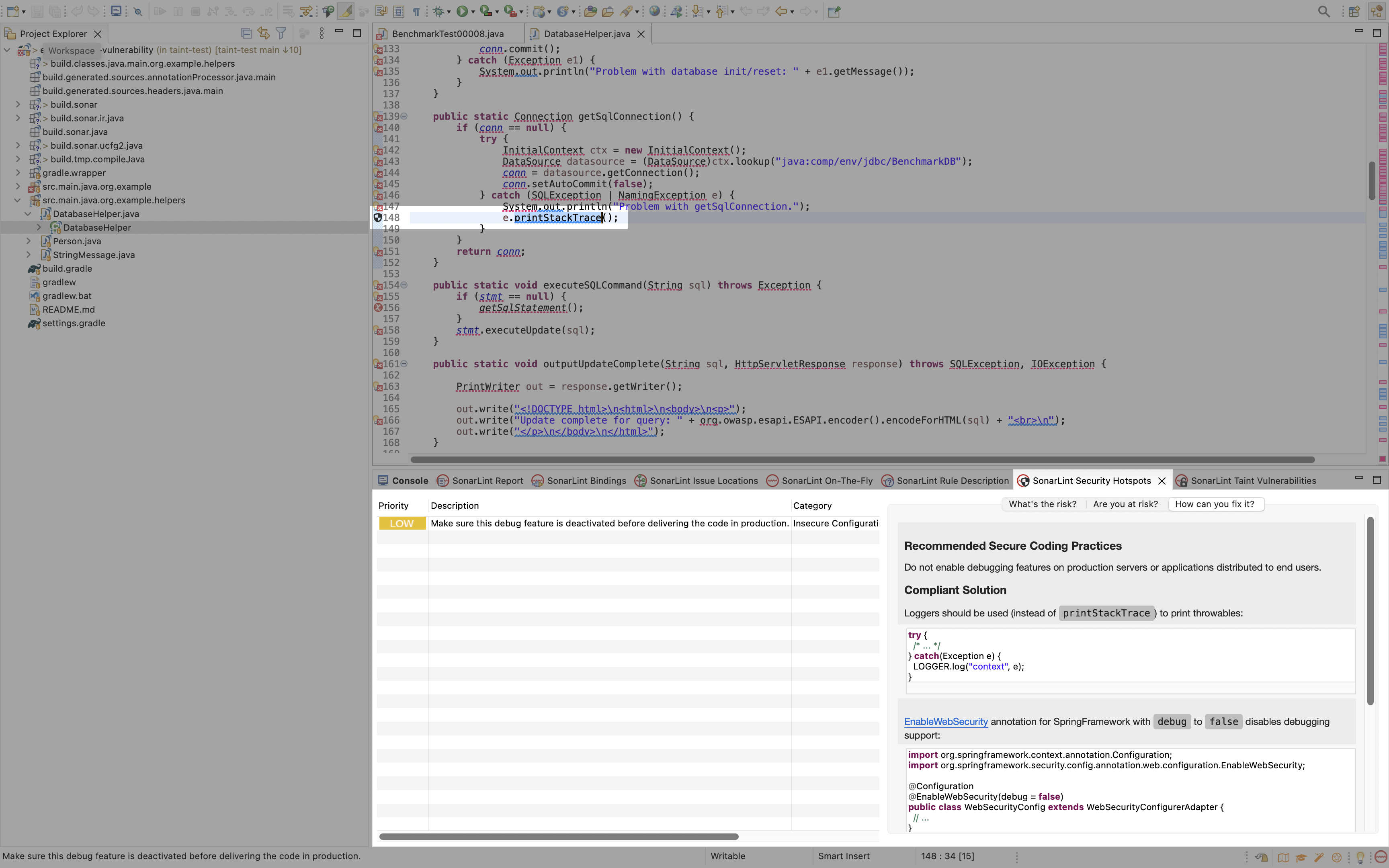Open the SonarLint Taint Vulnerabilities tab
1389x868 pixels.
[1246, 481]
